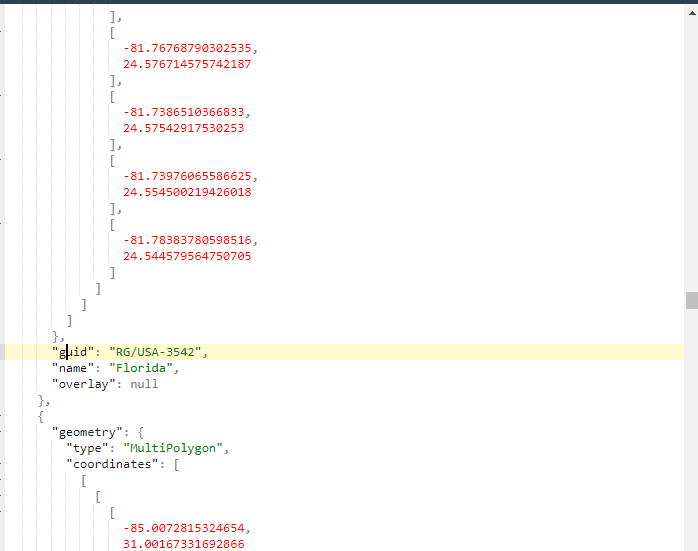Viewport: 698px width, 551px height.
Task: Click the value 24.544579564750705
Action: pyautogui.click(x=187, y=256)
